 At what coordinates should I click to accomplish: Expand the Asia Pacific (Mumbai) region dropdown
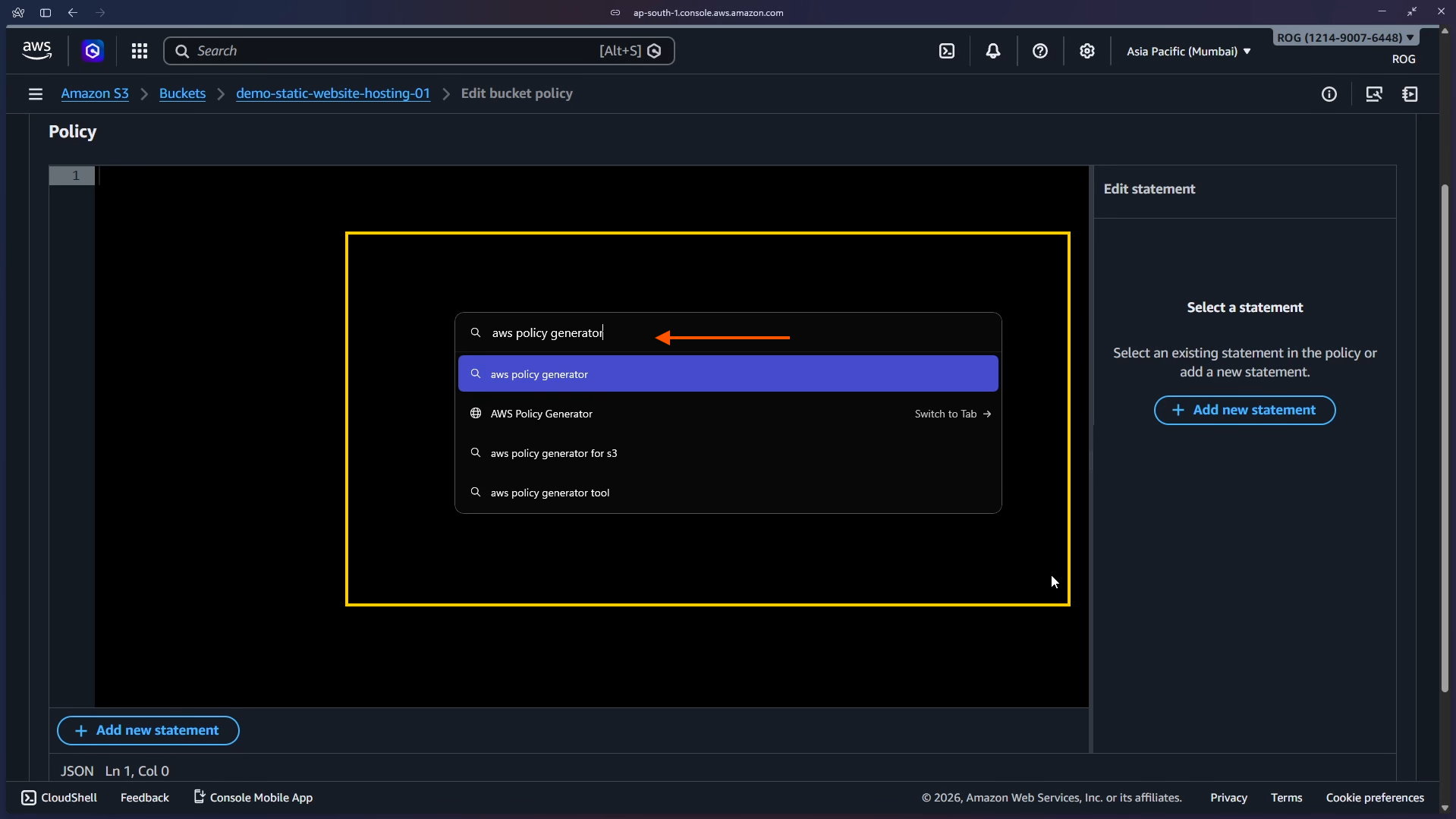pos(1187,51)
